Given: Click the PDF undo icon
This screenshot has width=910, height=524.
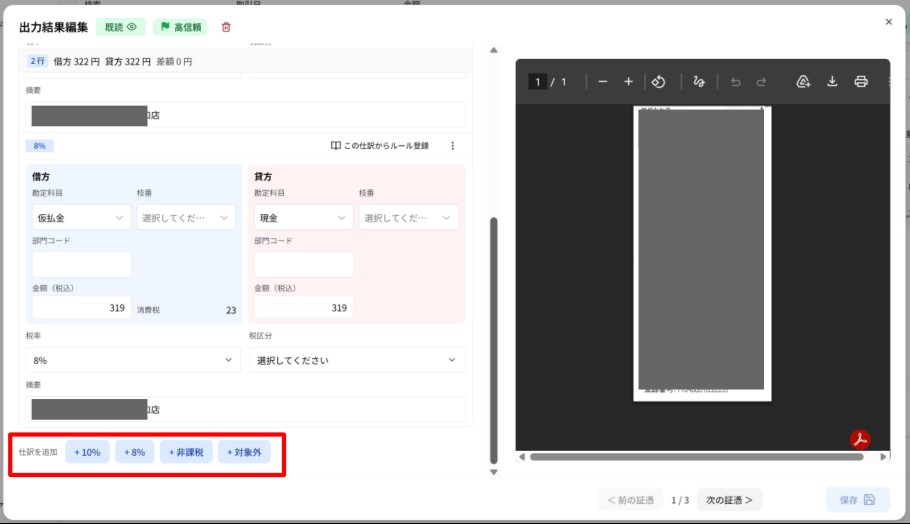Looking at the screenshot, I should coord(735,82).
